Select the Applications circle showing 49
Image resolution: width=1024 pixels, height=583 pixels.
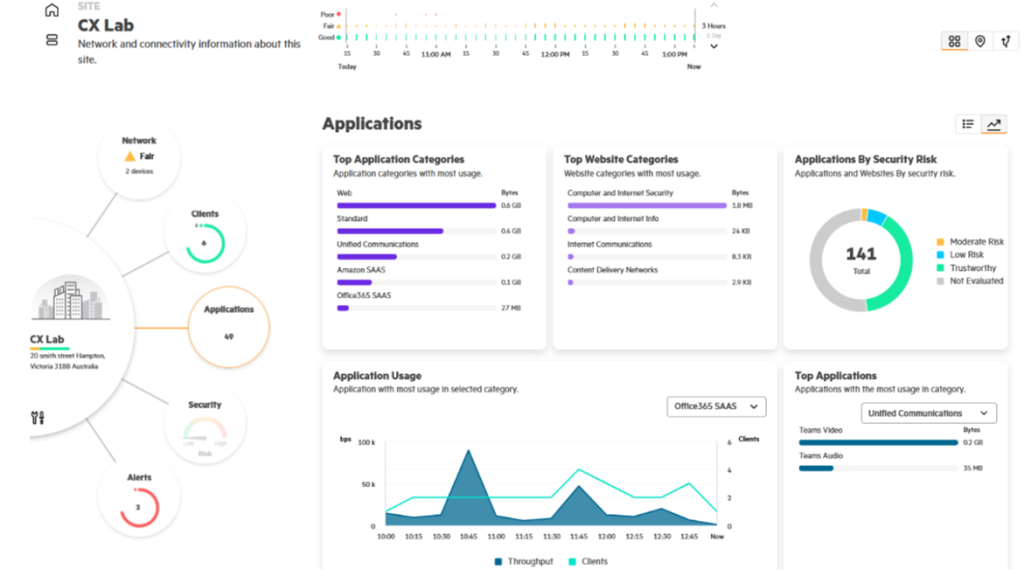(x=229, y=326)
